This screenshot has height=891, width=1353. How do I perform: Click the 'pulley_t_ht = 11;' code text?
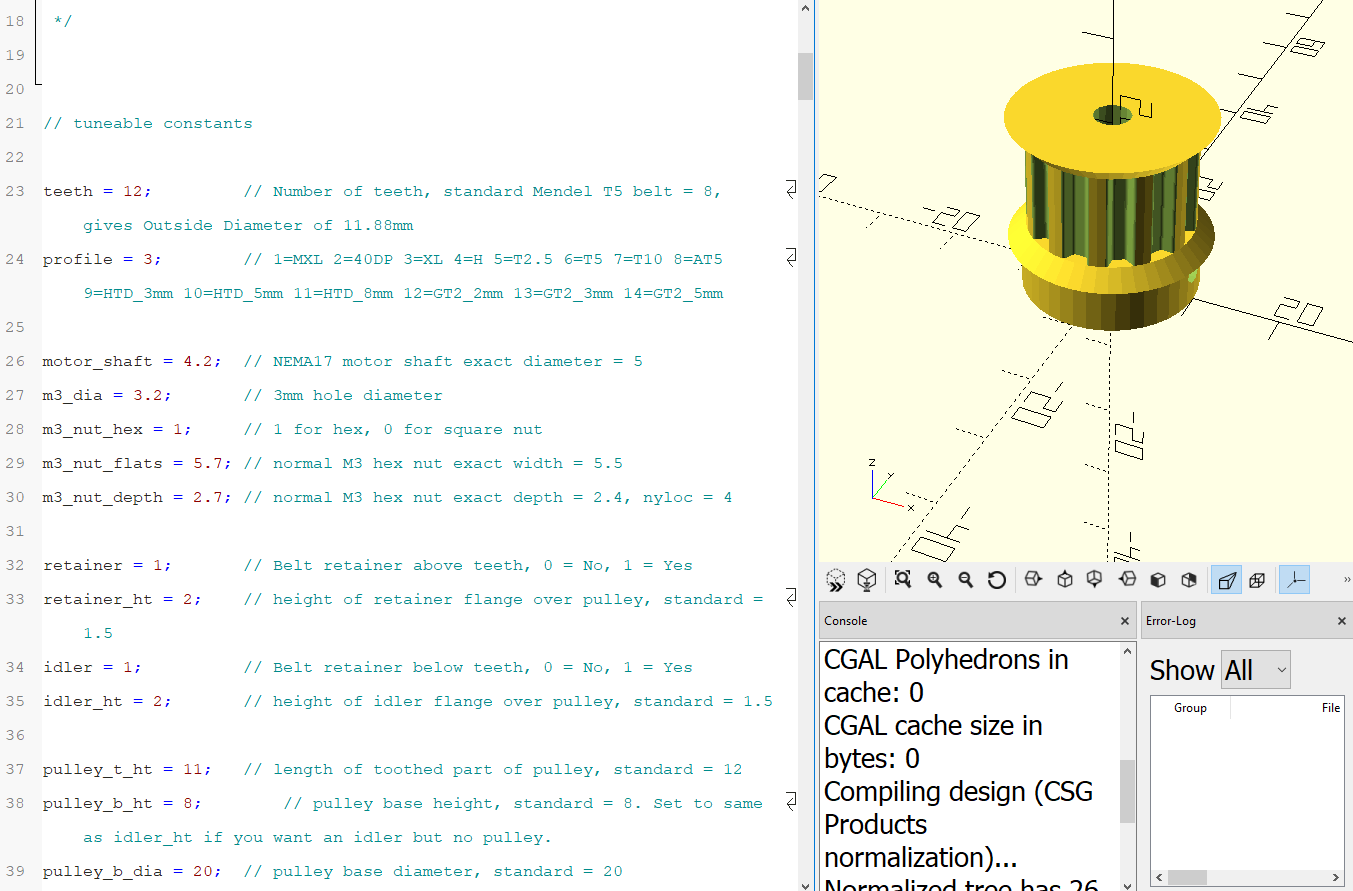[127, 769]
